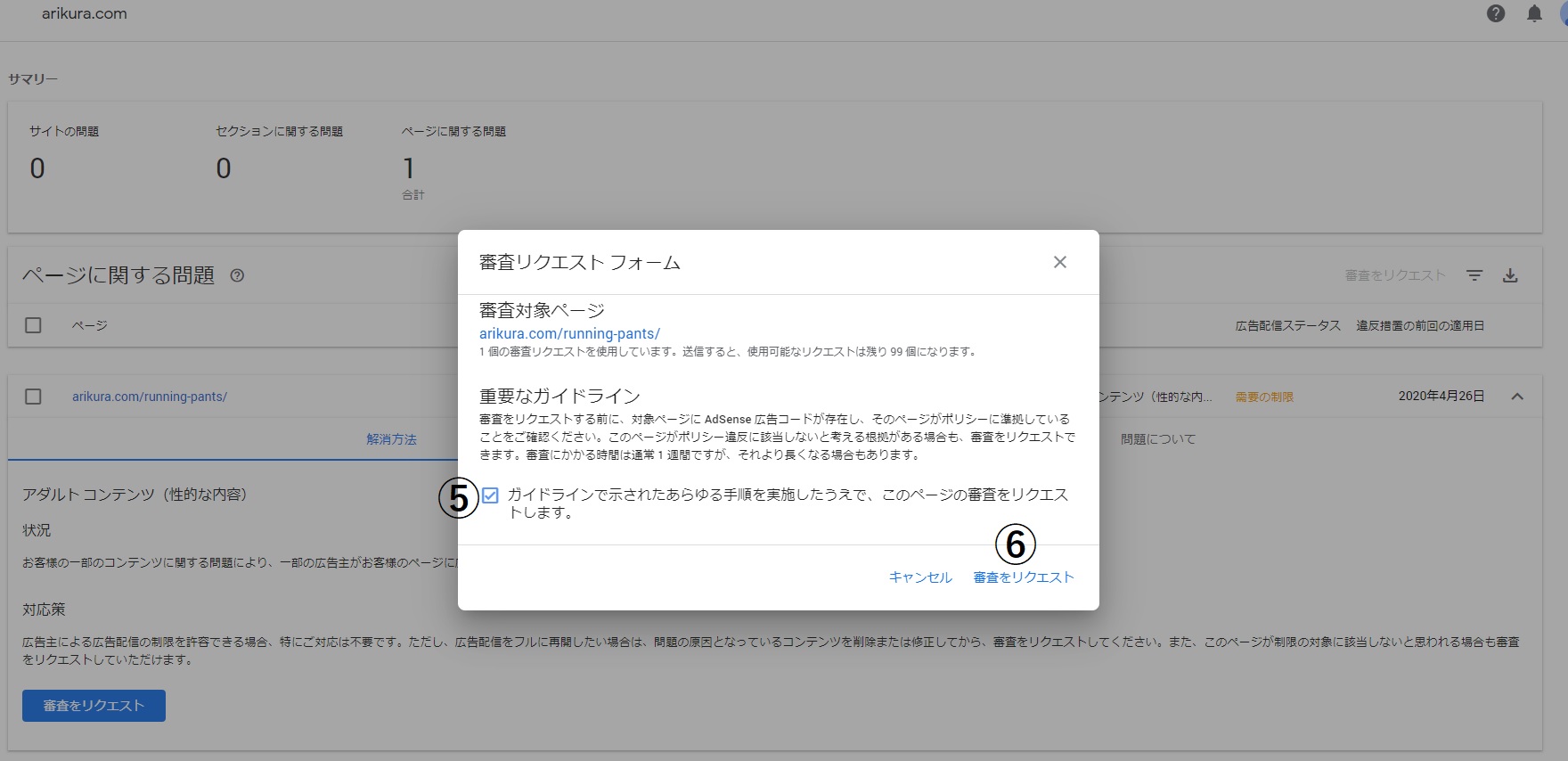Click the filter icon above the table

pos(1474,275)
